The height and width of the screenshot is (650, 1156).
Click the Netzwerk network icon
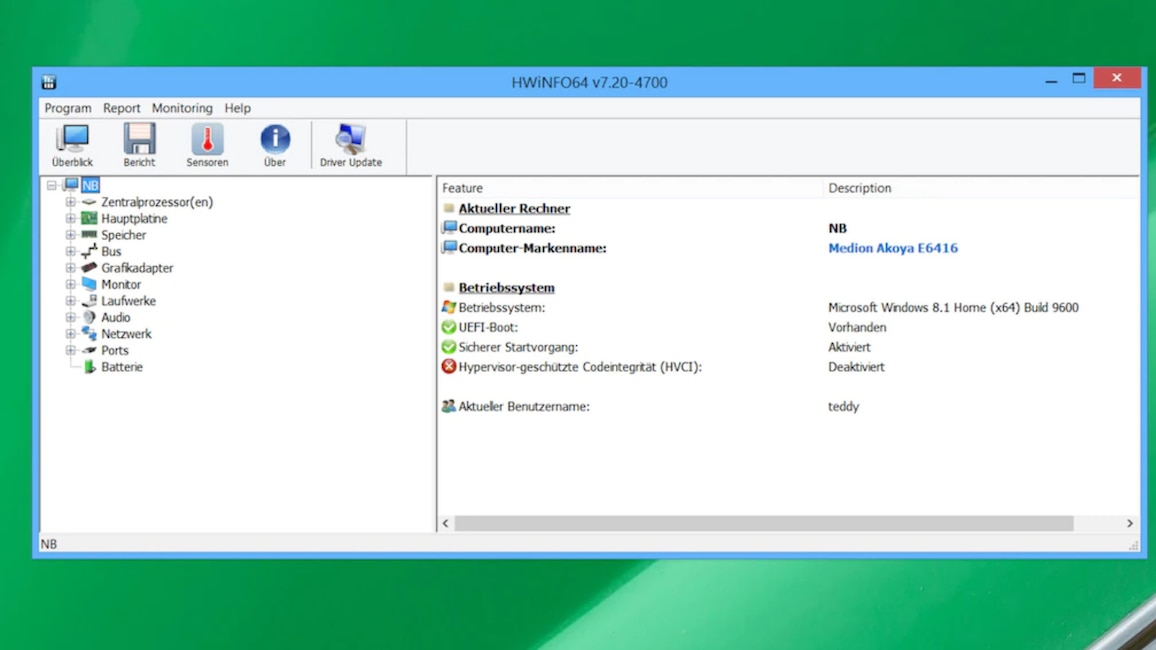click(x=89, y=333)
